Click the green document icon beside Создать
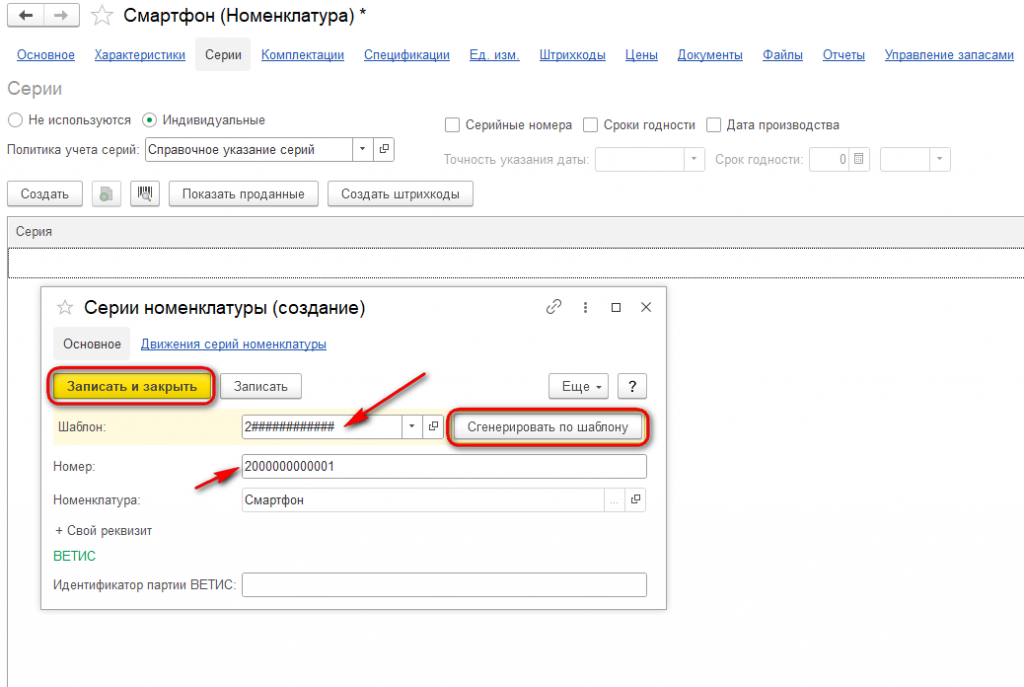 pos(106,194)
